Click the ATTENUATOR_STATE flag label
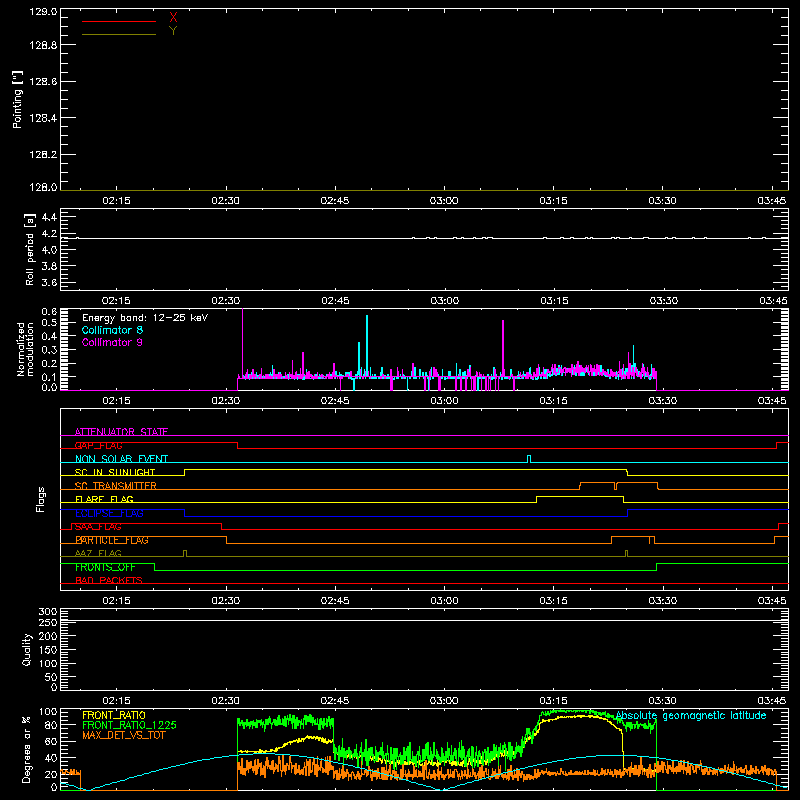The height and width of the screenshot is (800, 800). pyautogui.click(x=121, y=432)
